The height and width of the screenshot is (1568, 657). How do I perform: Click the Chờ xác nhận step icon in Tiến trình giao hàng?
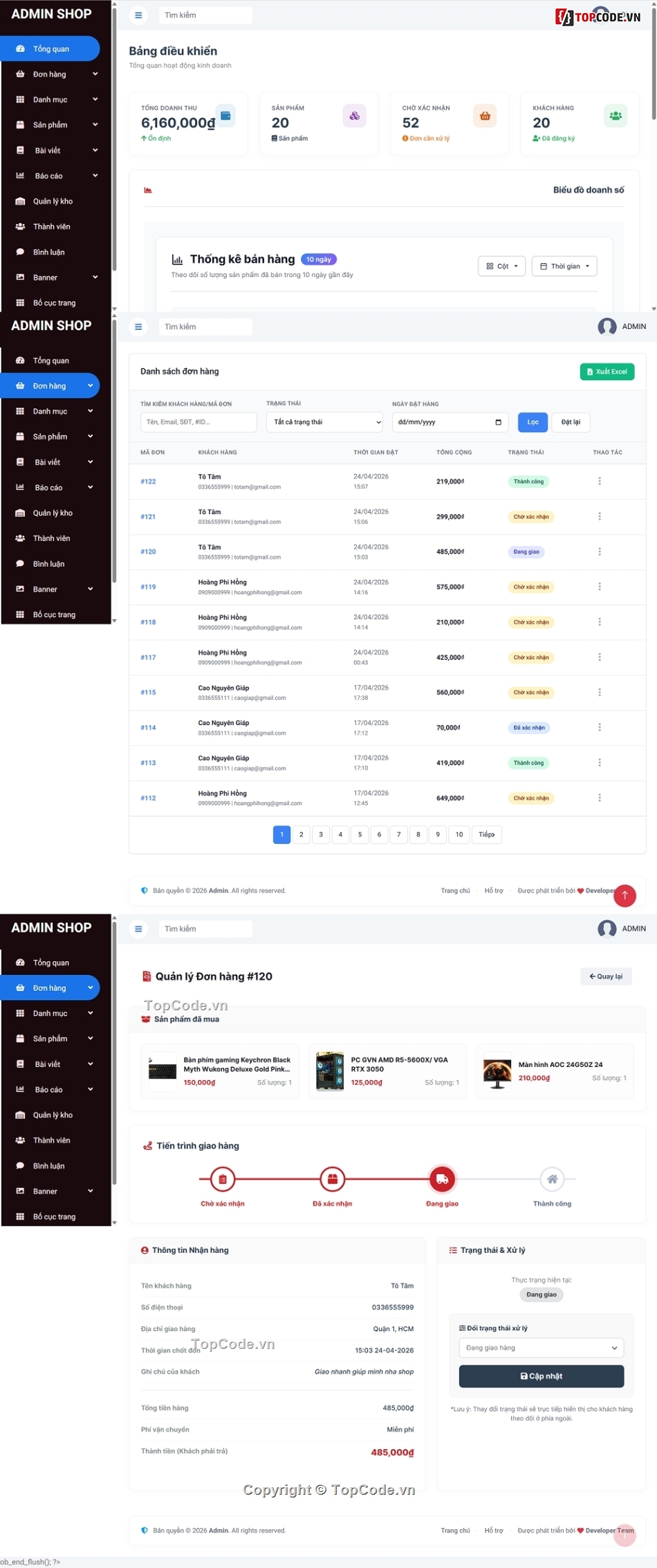(x=223, y=1179)
